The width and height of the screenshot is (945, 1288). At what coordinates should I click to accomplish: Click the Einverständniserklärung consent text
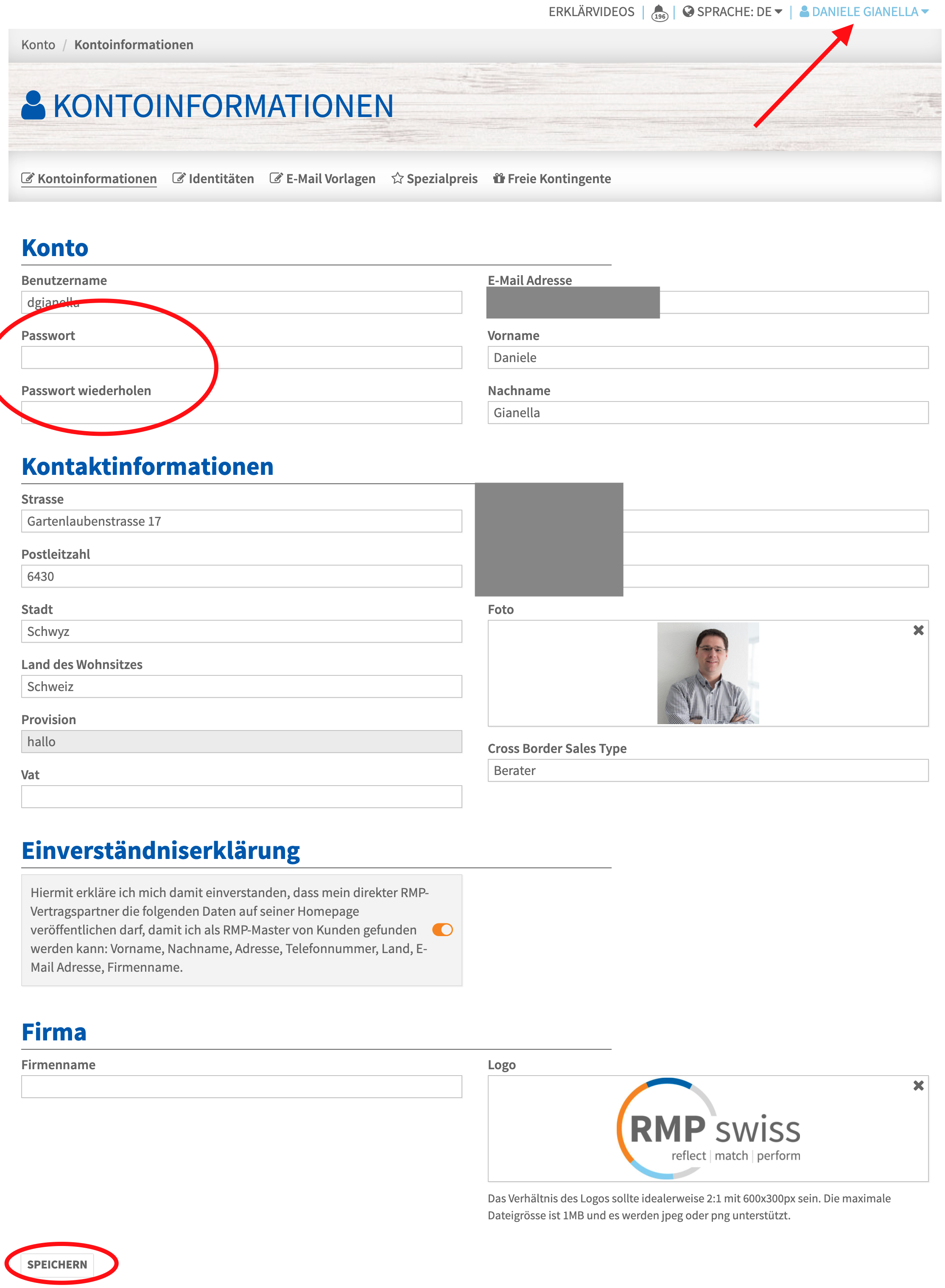229,930
